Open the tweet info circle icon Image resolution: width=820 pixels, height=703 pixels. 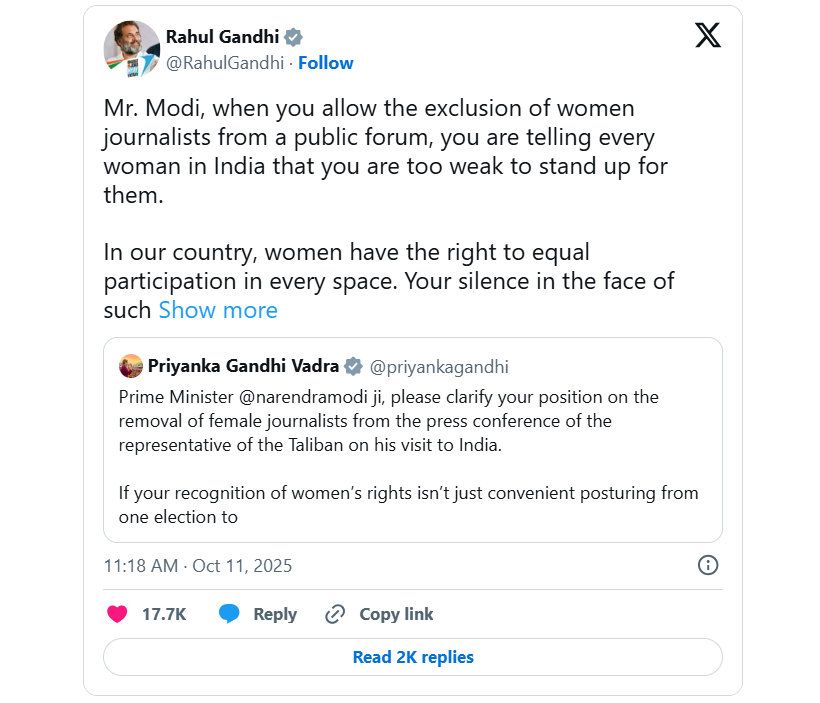pyautogui.click(x=707, y=565)
